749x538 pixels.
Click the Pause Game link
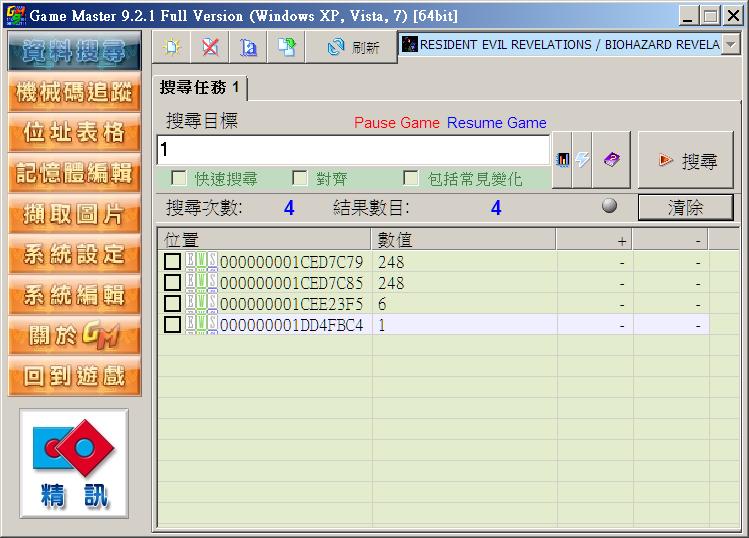pos(397,123)
